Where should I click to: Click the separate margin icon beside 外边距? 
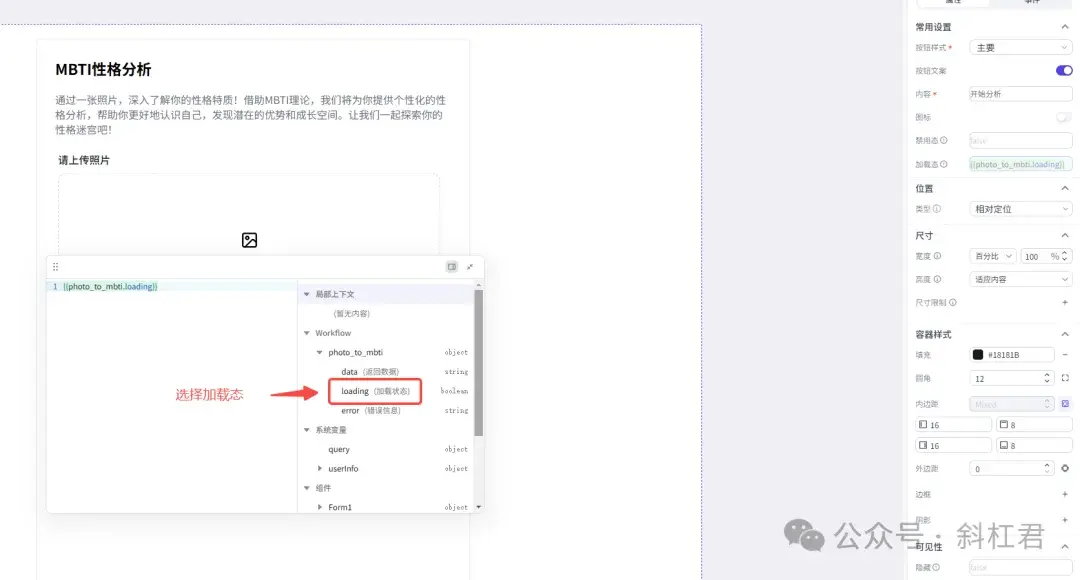pyautogui.click(x=1065, y=468)
